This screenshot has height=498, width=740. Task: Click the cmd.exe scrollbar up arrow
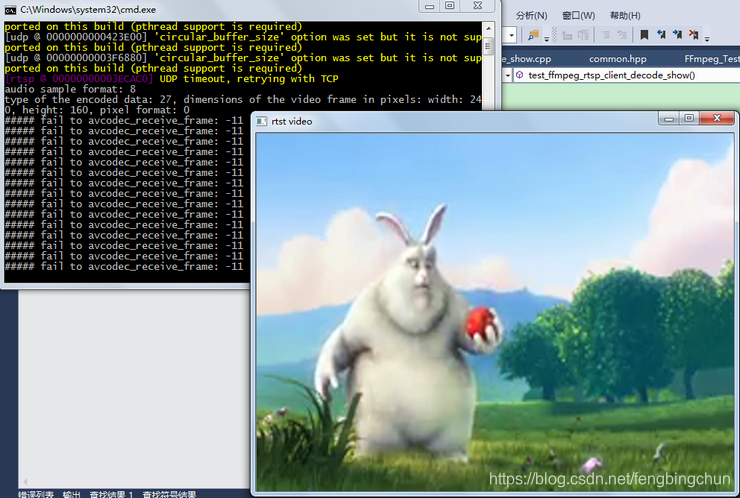[x=488, y=29]
